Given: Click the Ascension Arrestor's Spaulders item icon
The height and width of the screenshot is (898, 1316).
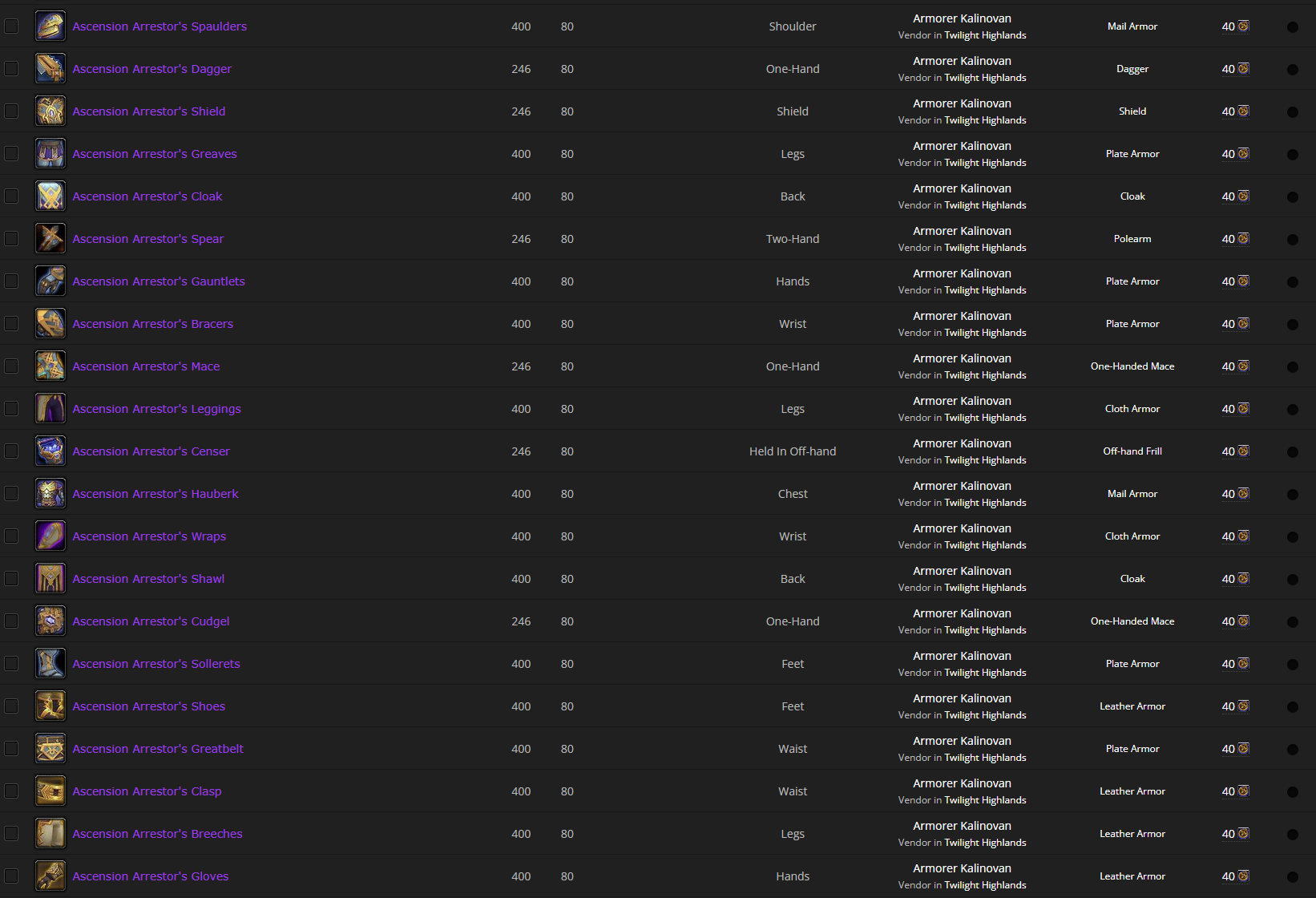Looking at the screenshot, I should pos(50,26).
